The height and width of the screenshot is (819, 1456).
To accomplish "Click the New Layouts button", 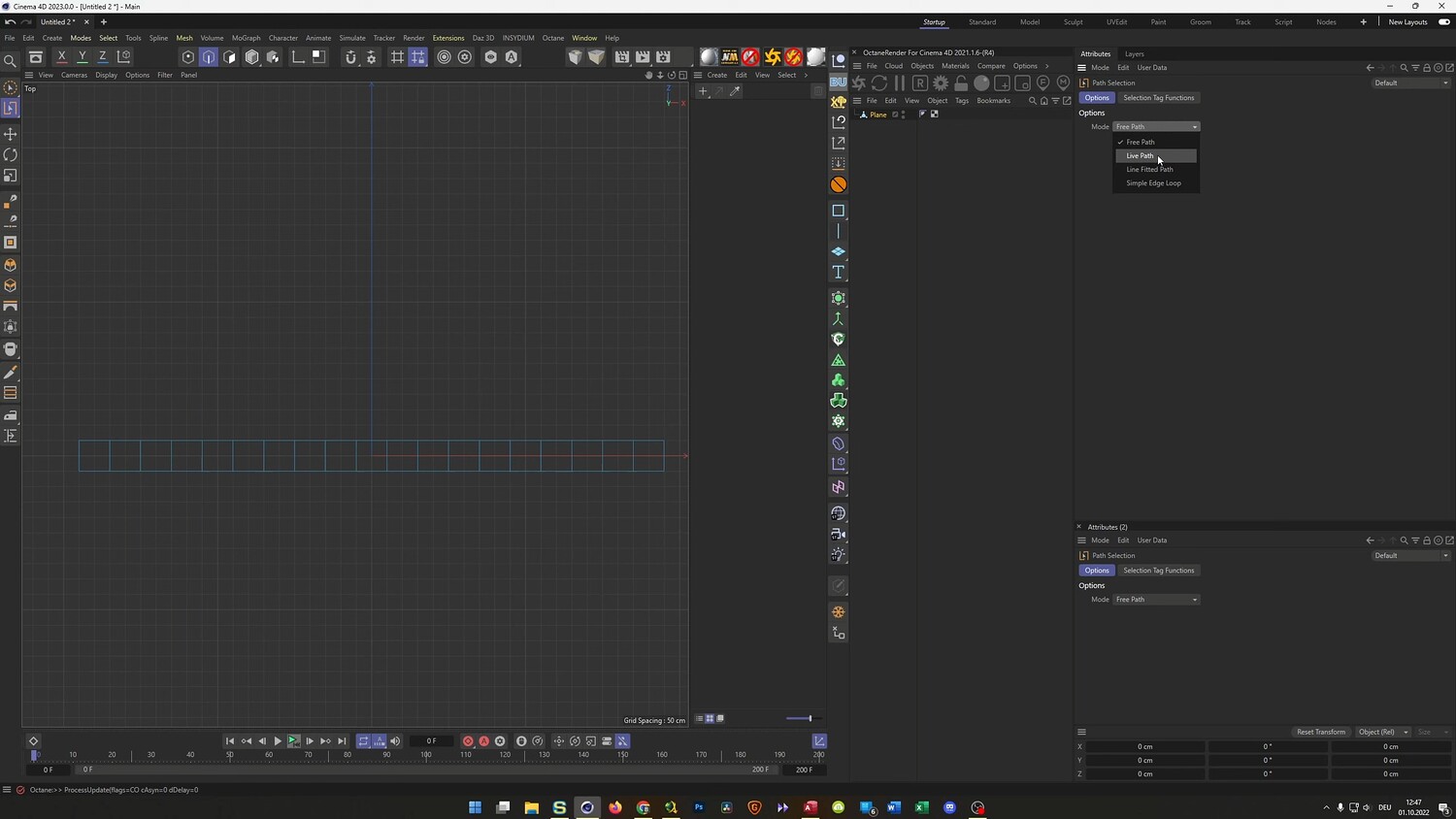I will pyautogui.click(x=1407, y=22).
